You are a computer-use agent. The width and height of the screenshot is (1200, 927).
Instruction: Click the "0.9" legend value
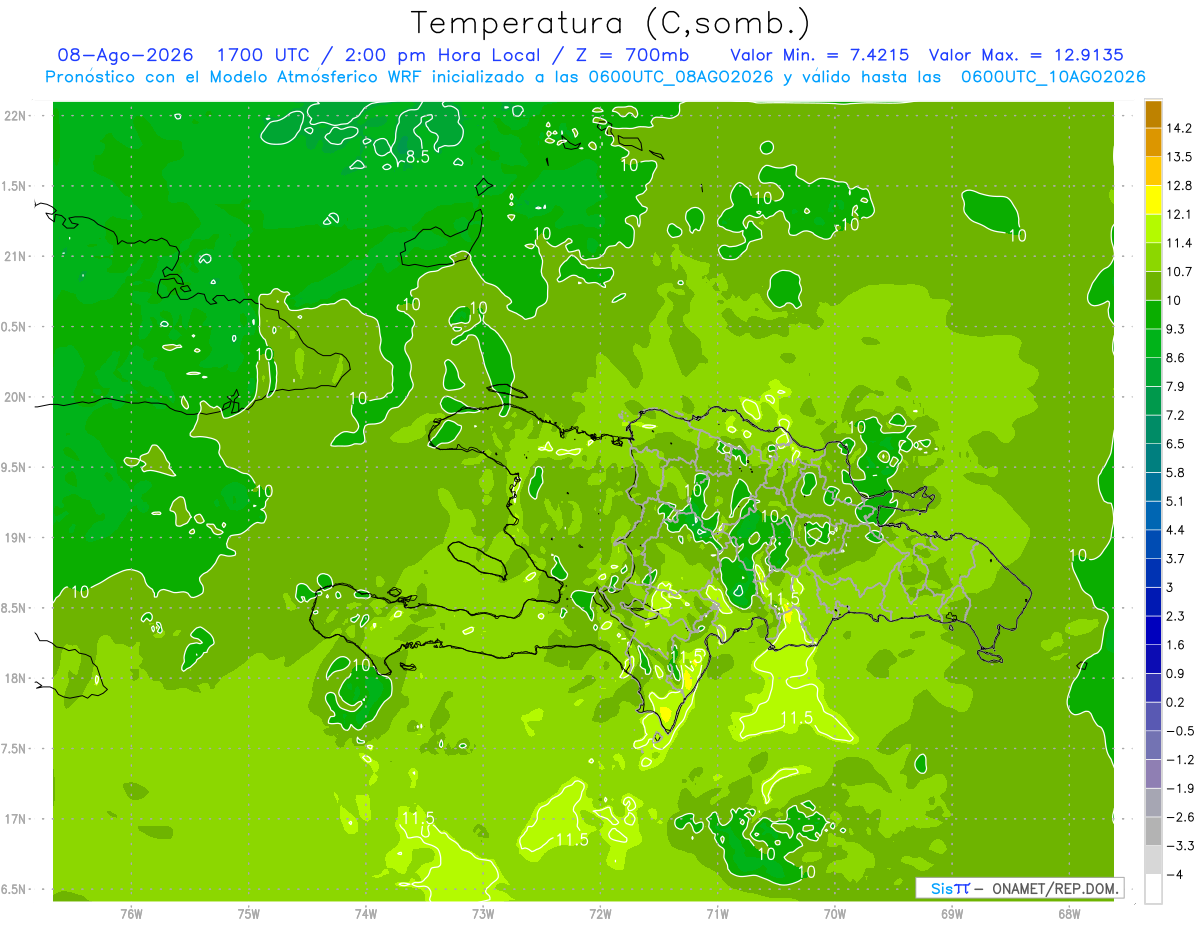click(1176, 674)
